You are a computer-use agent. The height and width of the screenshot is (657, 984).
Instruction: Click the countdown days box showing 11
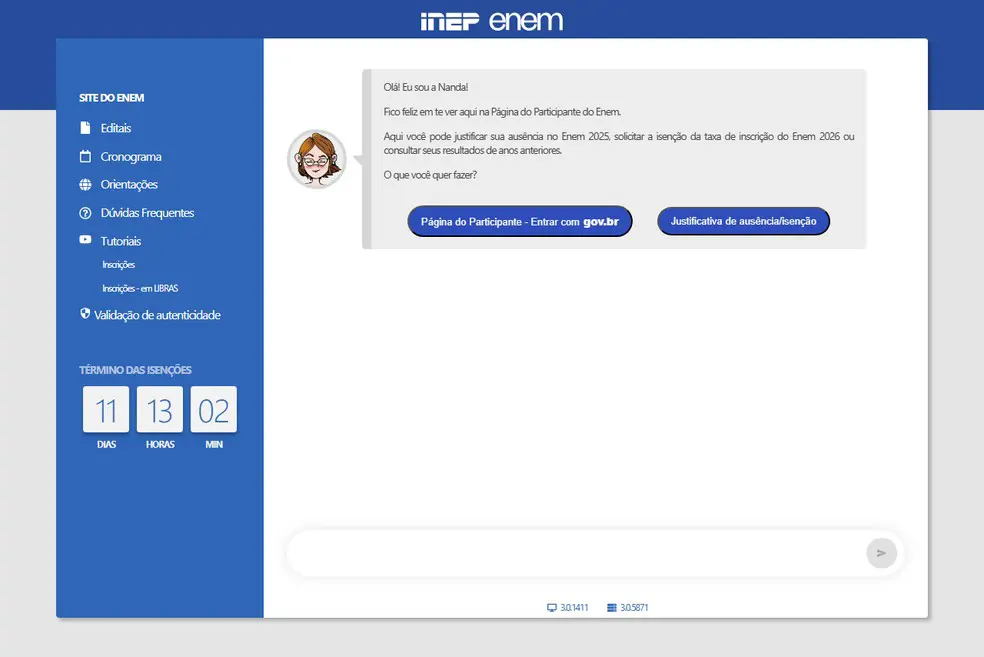point(106,409)
